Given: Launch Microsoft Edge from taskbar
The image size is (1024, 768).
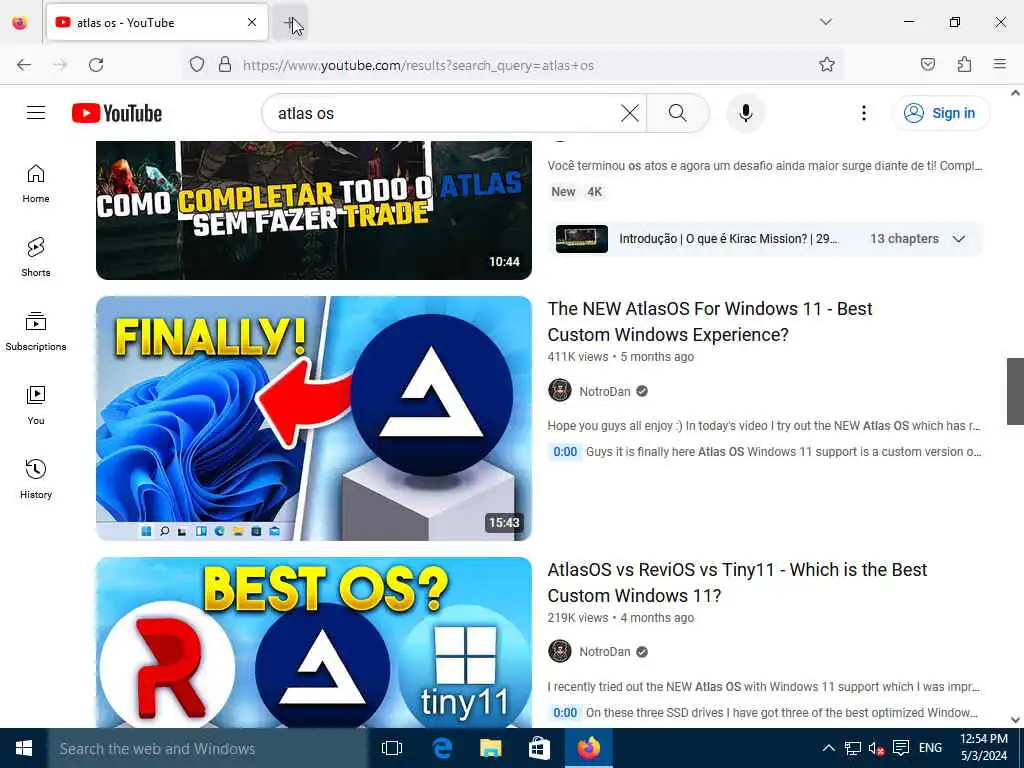Looking at the screenshot, I should [x=442, y=748].
